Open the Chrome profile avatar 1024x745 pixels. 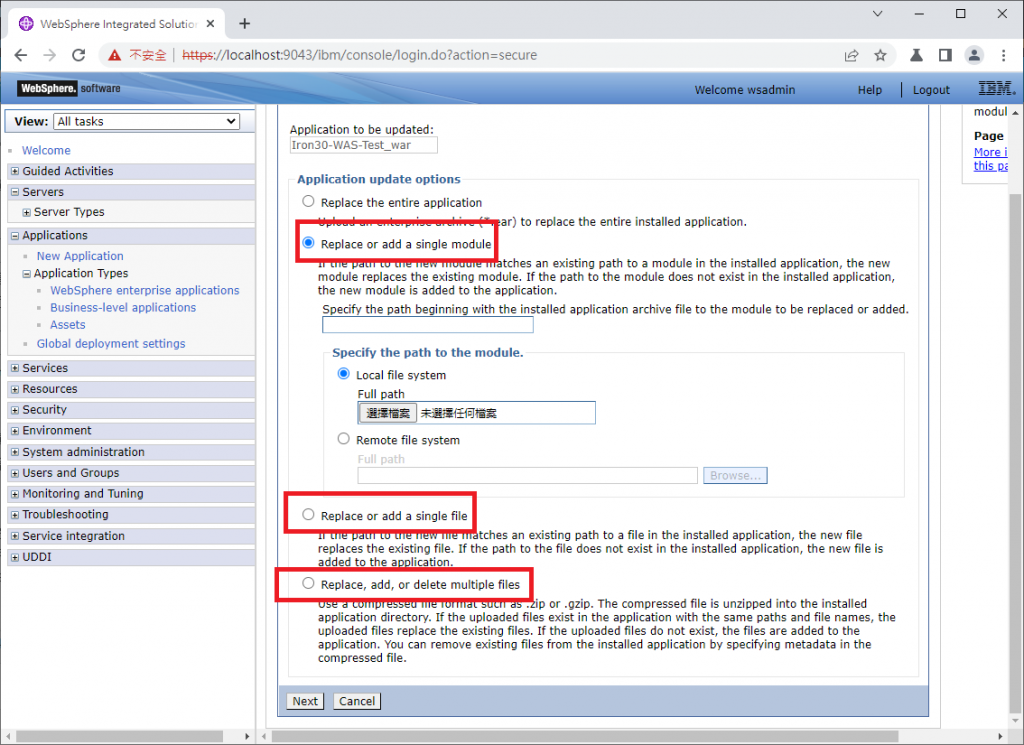click(x=974, y=55)
